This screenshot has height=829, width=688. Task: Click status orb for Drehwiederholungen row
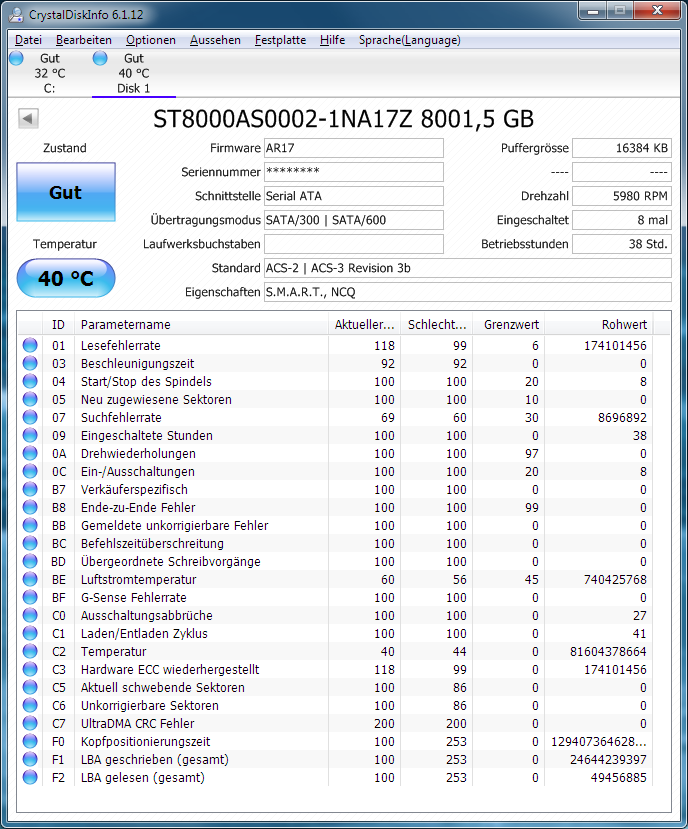click(x=30, y=453)
